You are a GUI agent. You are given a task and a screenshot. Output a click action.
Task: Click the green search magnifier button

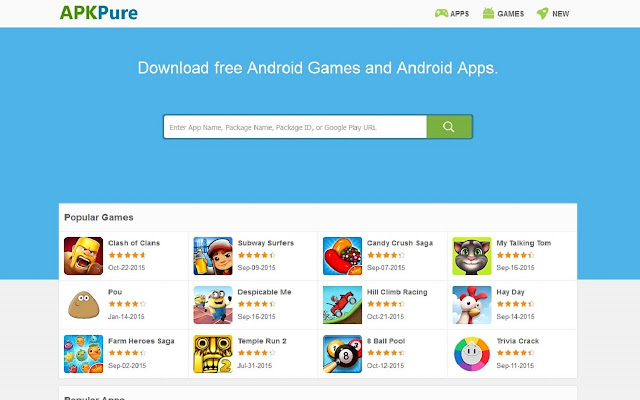point(449,127)
